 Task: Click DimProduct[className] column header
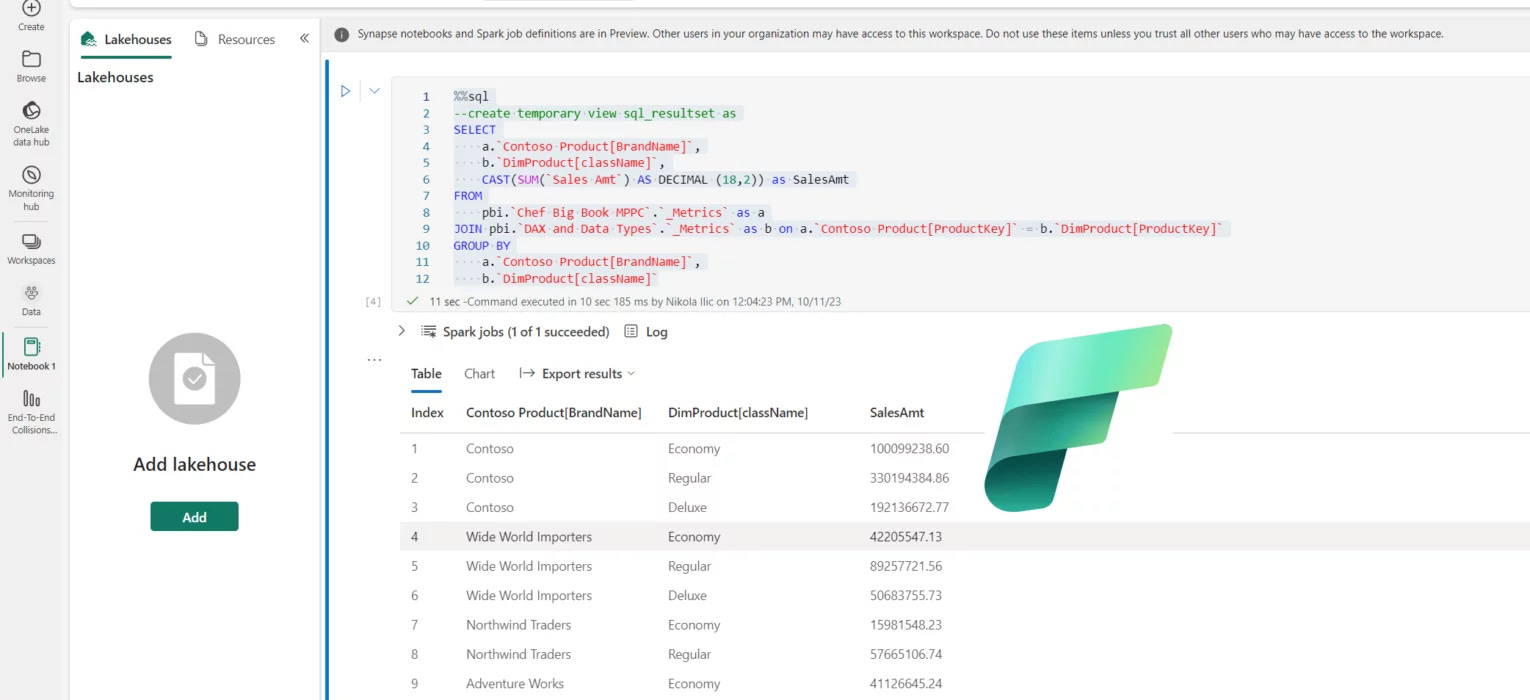pos(738,412)
